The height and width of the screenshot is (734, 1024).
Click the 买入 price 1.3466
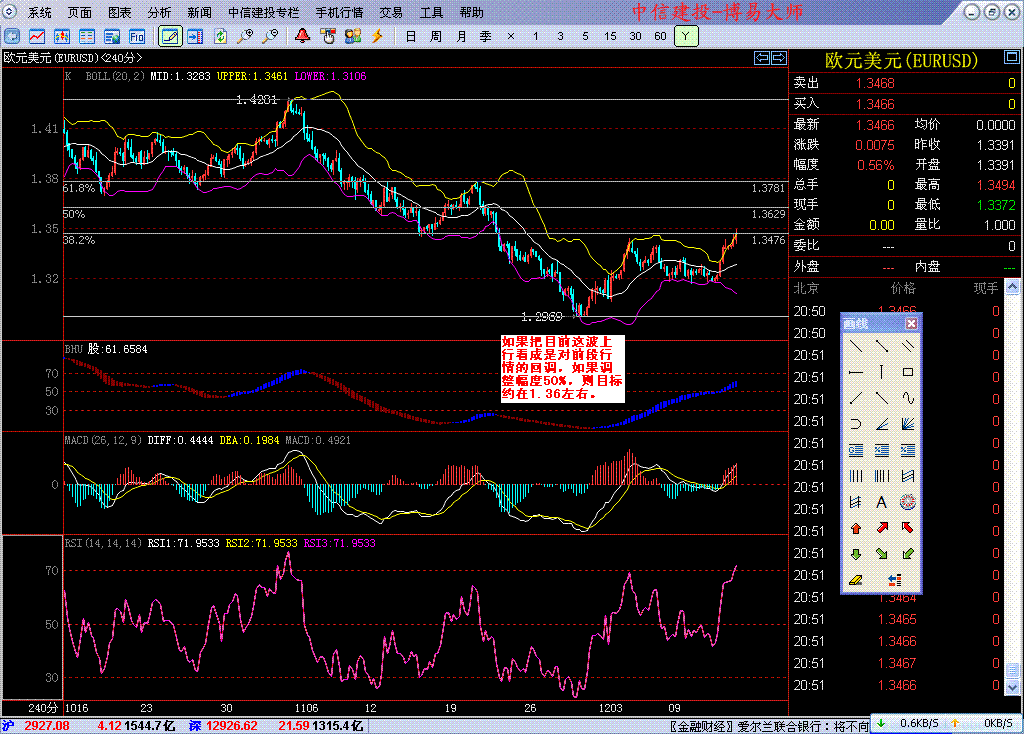875,104
